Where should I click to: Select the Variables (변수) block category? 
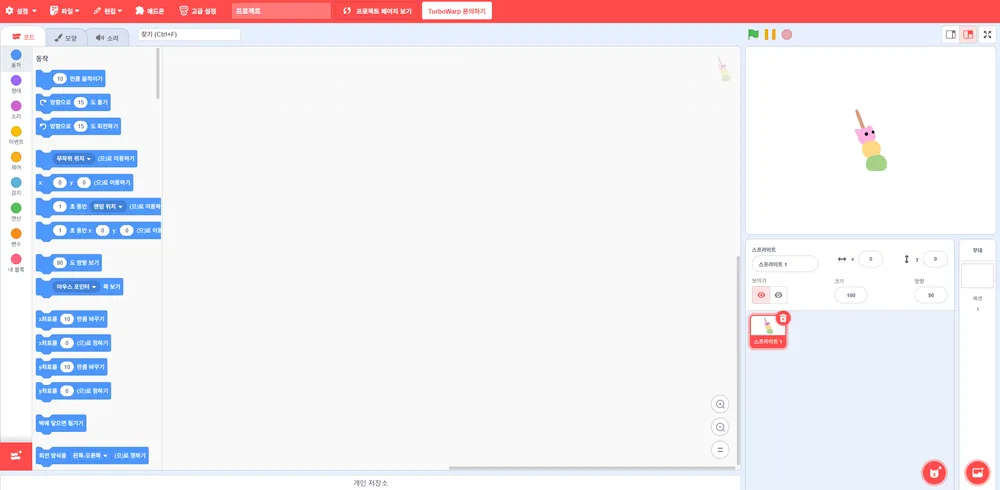point(16,237)
